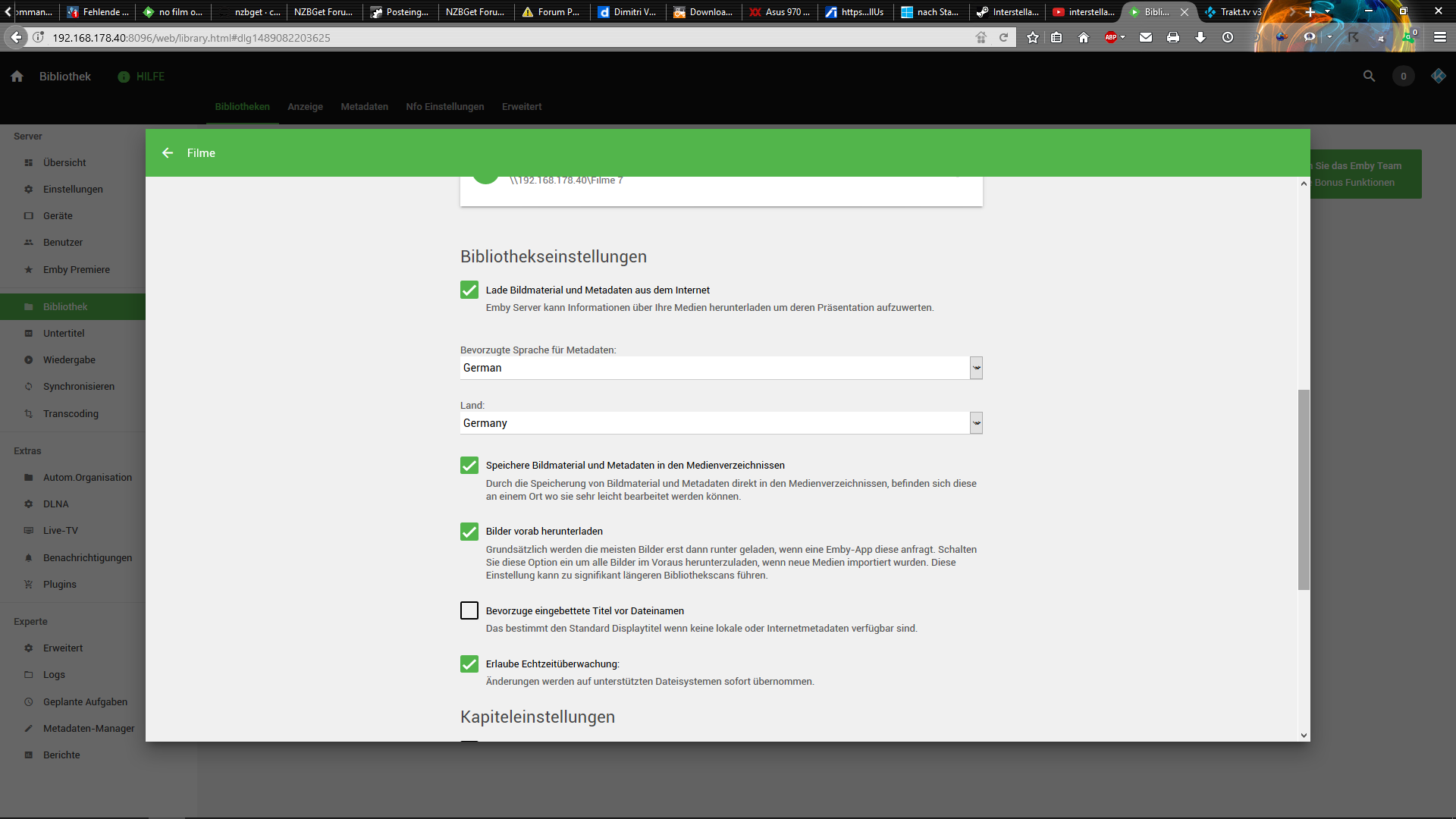The height and width of the screenshot is (819, 1456).
Task: Open the Emby search magnifier icon
Action: (1369, 77)
